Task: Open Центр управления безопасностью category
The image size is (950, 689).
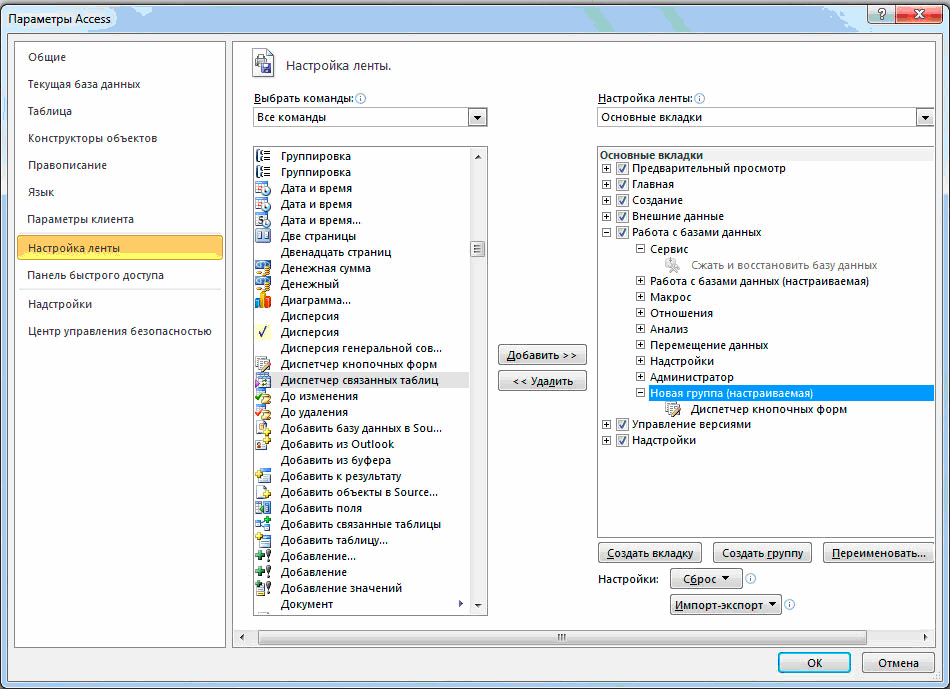Action: click(120, 331)
